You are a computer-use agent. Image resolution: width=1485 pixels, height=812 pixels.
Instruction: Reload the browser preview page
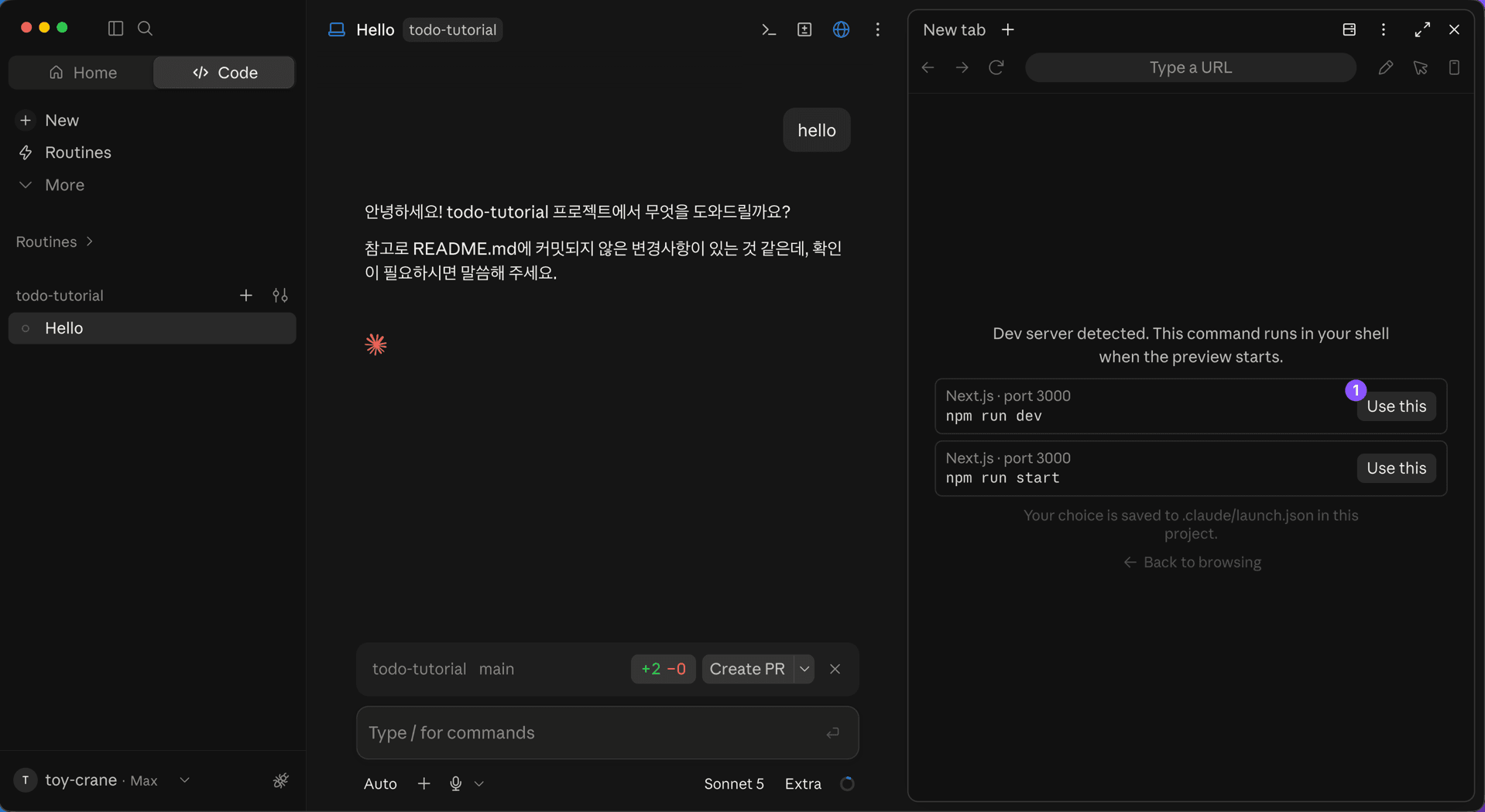(x=996, y=67)
